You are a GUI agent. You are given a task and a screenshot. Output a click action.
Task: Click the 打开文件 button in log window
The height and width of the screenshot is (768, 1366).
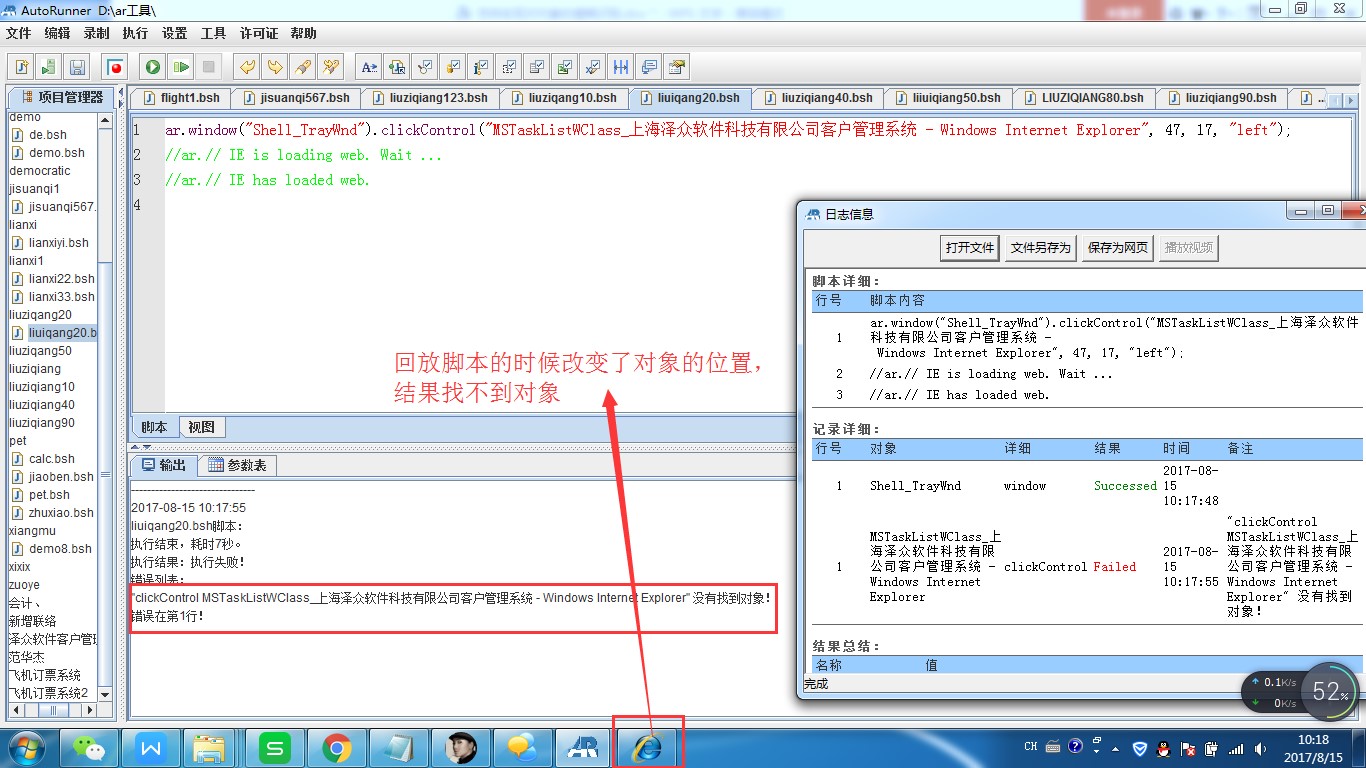point(970,248)
